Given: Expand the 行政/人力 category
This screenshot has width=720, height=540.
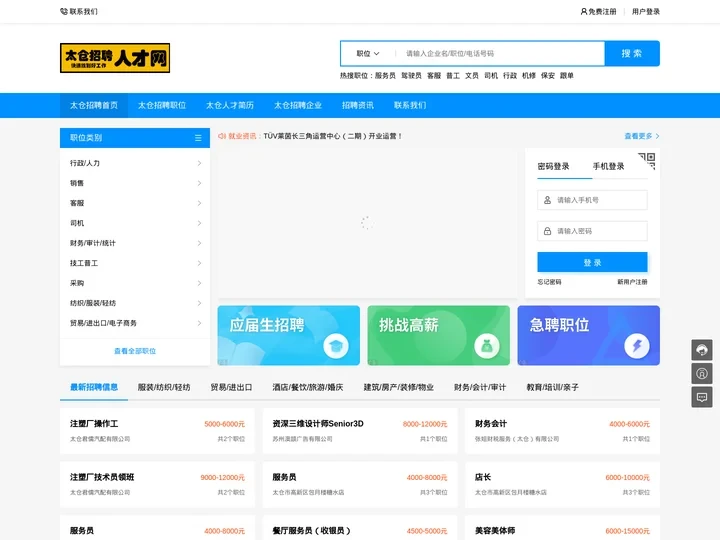Looking at the screenshot, I should 135,163.
